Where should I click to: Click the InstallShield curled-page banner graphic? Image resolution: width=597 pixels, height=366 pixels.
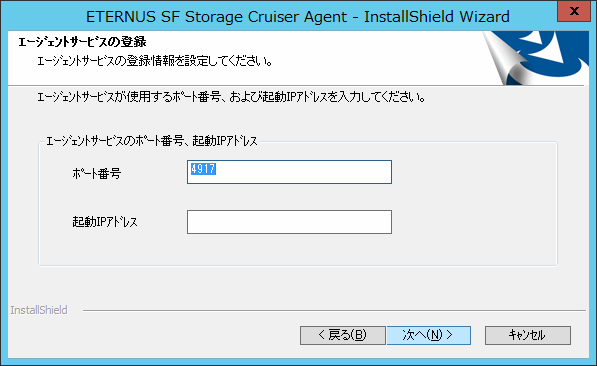(x=535, y=58)
